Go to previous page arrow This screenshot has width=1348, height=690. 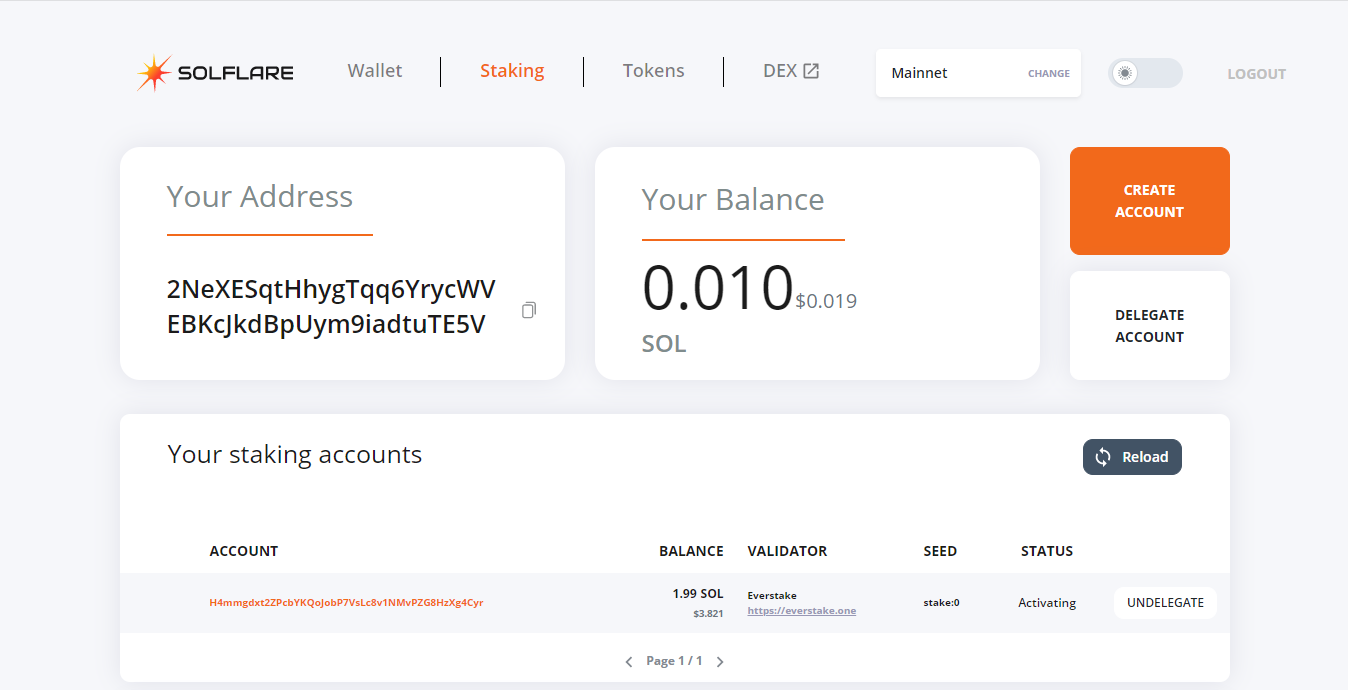coord(629,662)
